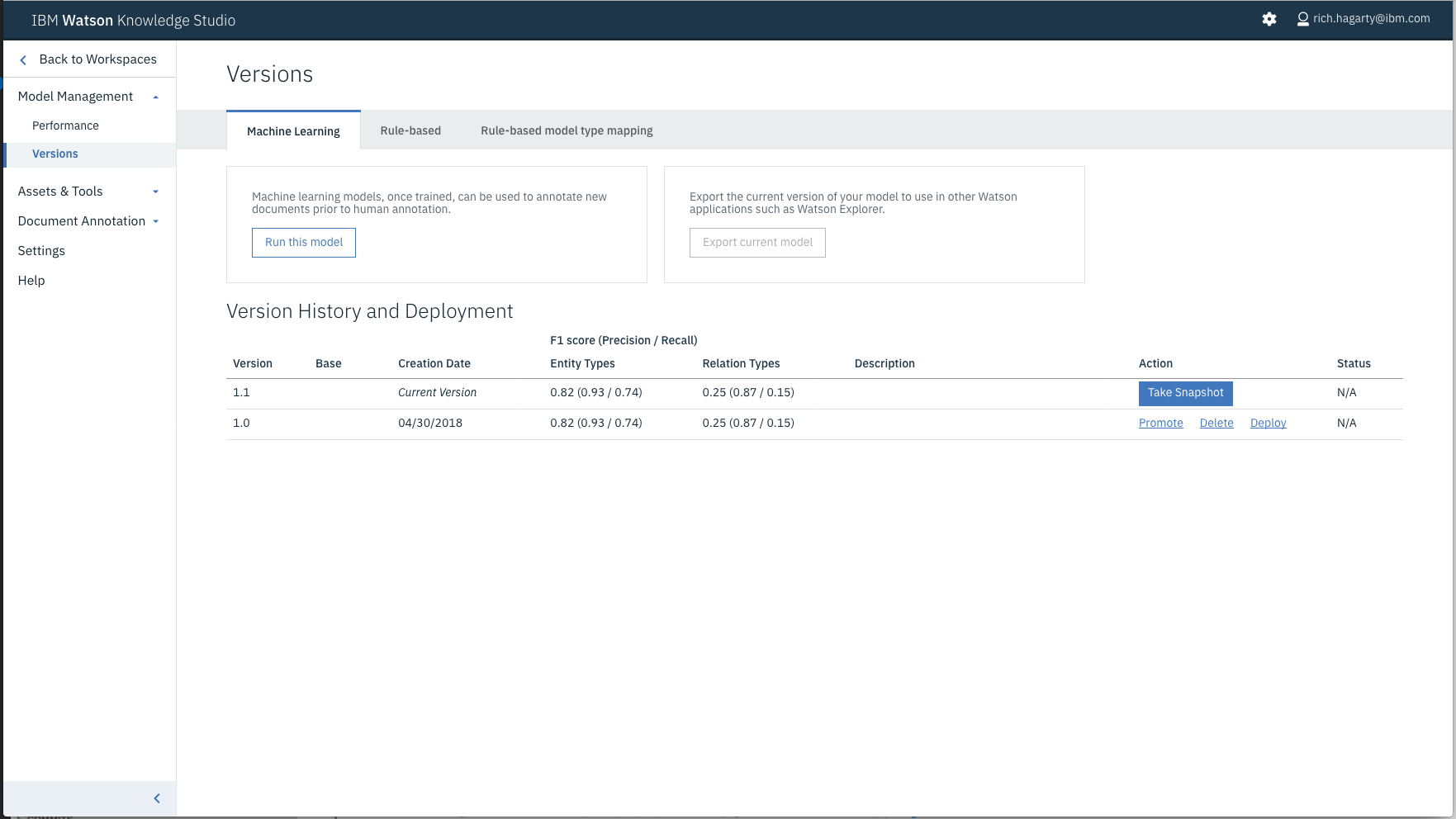
Task: Click the Back to Workspaces arrow icon
Action: (23, 59)
